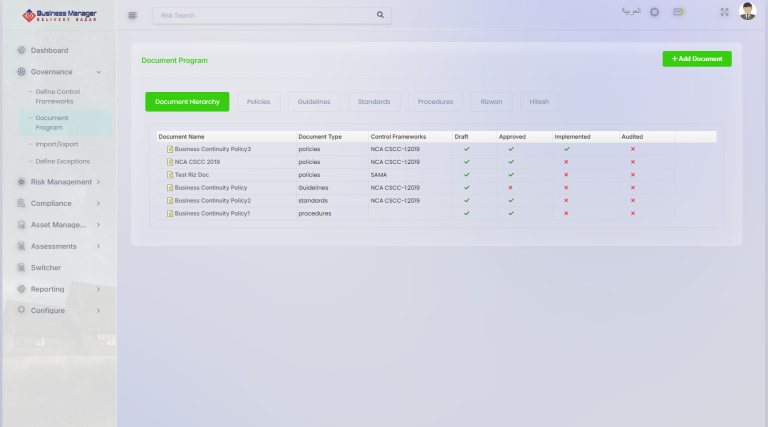Open the mail notifications icon
The width and height of the screenshot is (768, 427).
679,12
